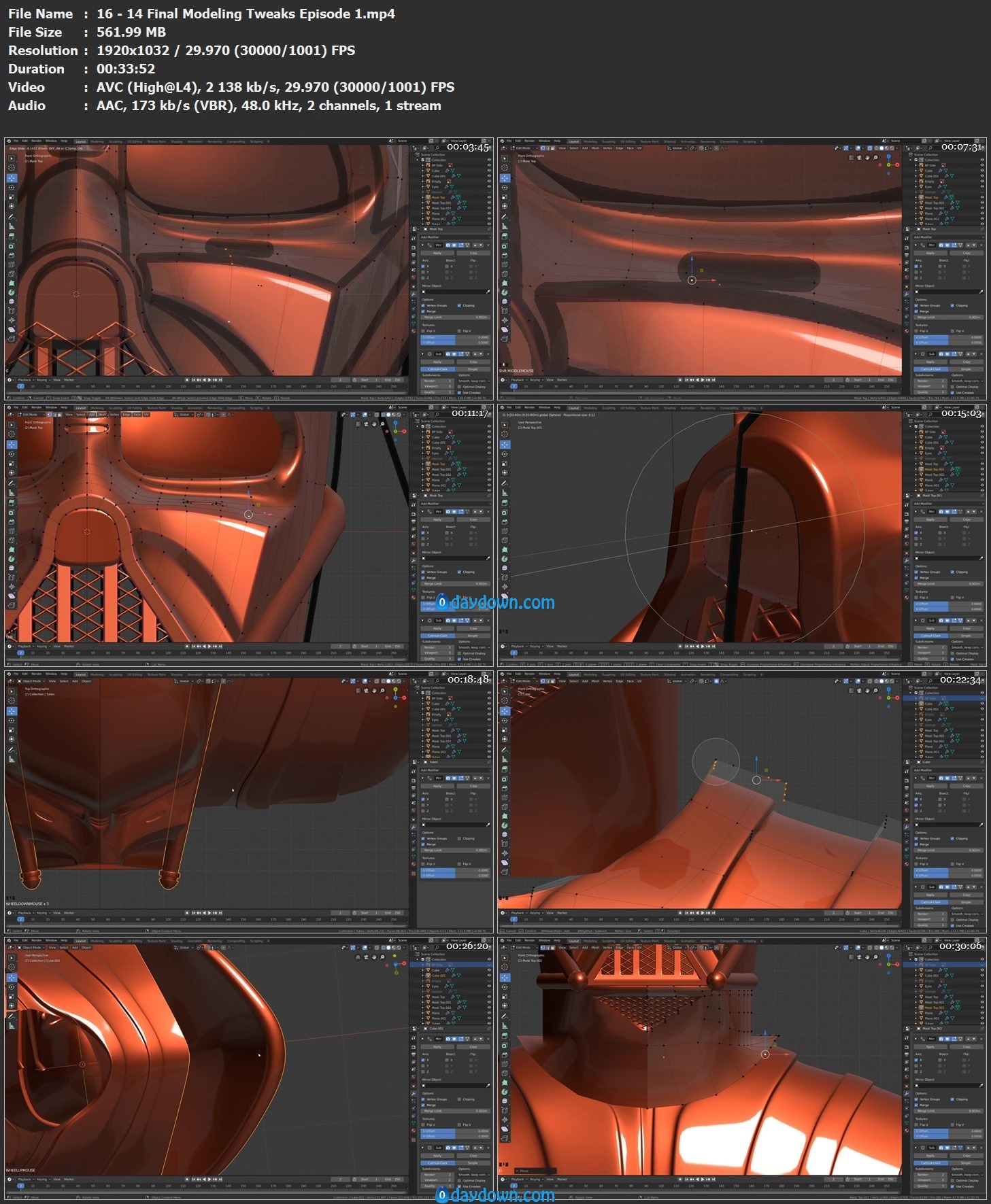Screen dimensions: 991x1204
Task: Open the timeline Marker menu in the 00:03:45 frame
Action: (x=69, y=380)
